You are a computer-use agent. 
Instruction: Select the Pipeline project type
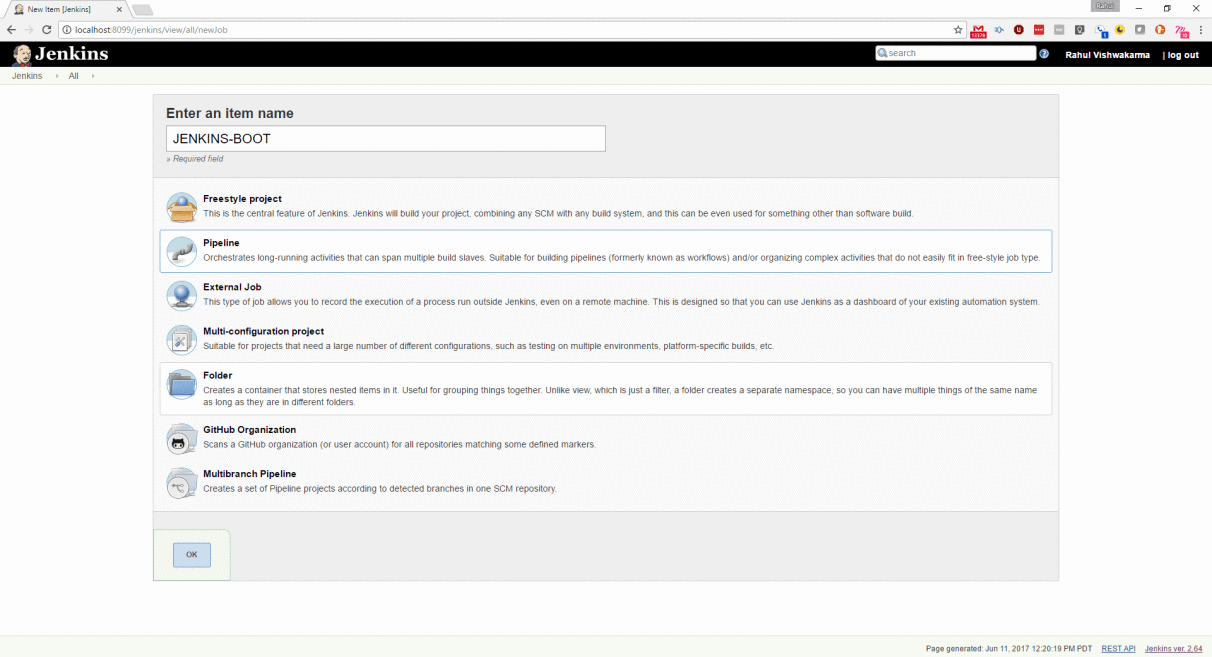[x=221, y=243]
